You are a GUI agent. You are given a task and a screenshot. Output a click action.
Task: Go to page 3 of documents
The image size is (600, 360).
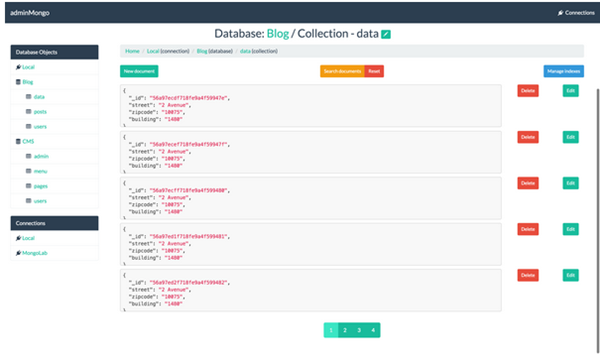(x=359, y=330)
